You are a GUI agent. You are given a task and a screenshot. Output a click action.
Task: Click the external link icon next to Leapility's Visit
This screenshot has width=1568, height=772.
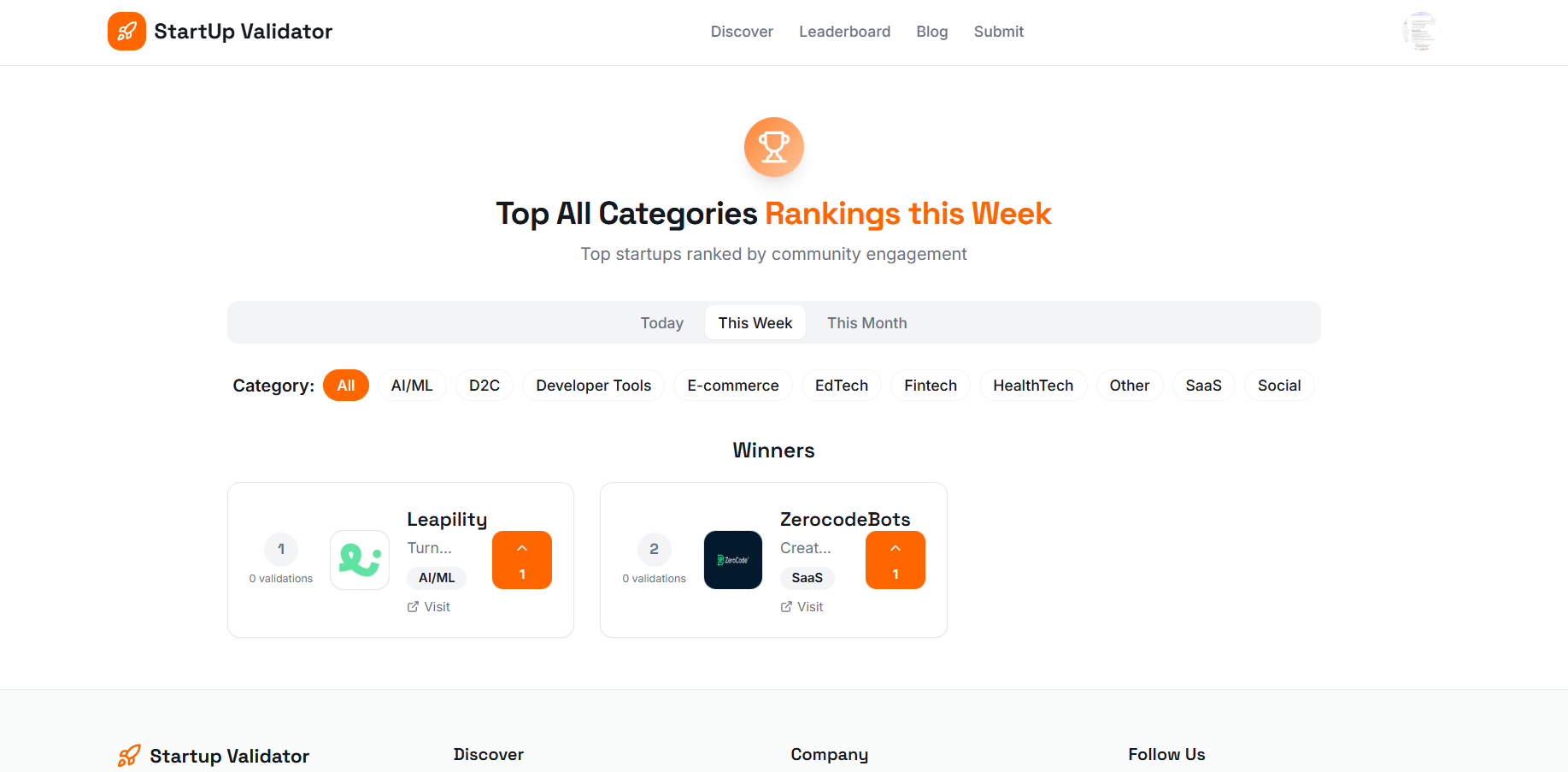tap(412, 606)
